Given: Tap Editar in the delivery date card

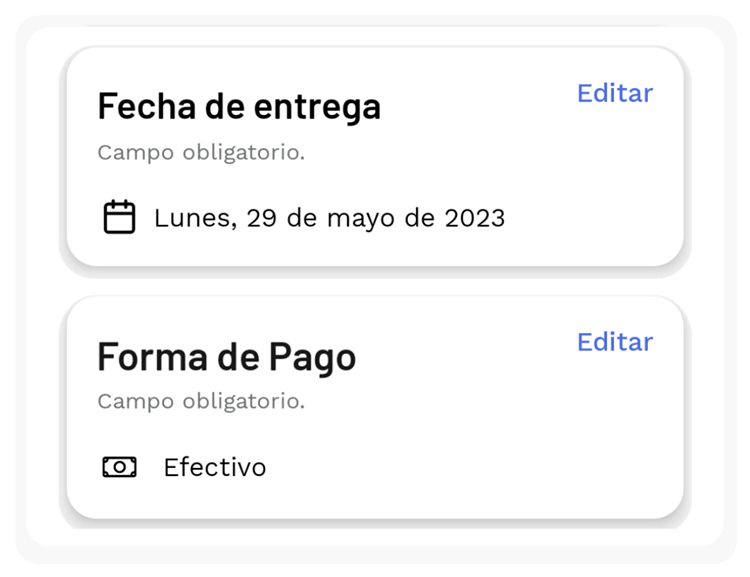Looking at the screenshot, I should point(615,93).
